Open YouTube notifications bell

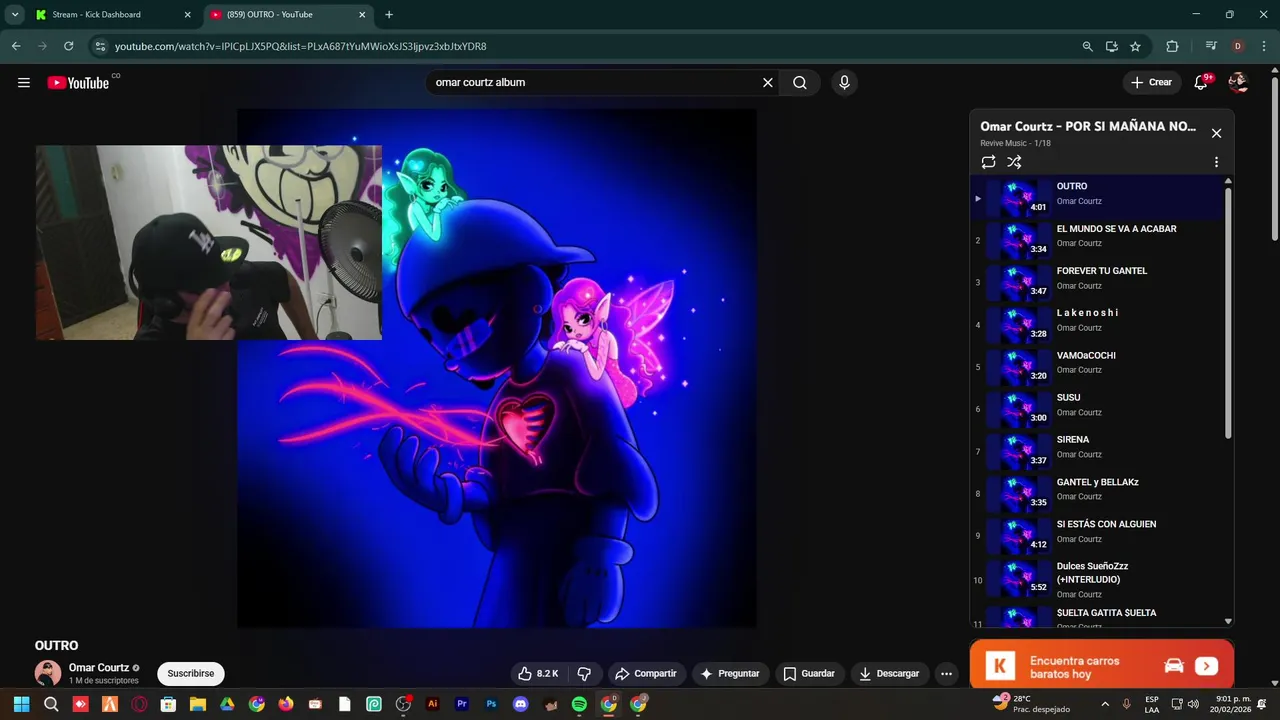click(x=1201, y=83)
